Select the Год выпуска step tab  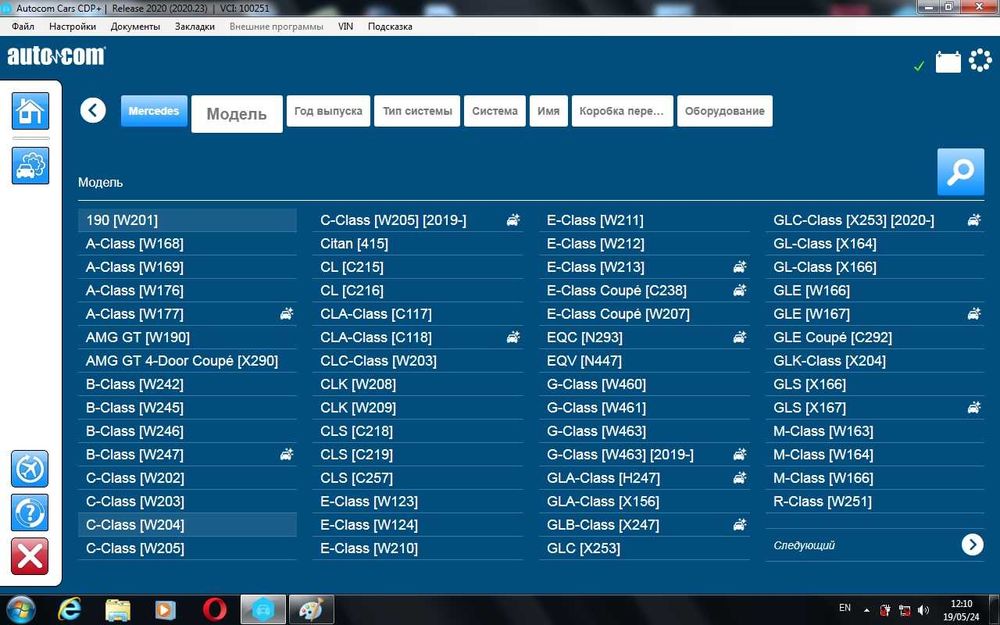[328, 111]
